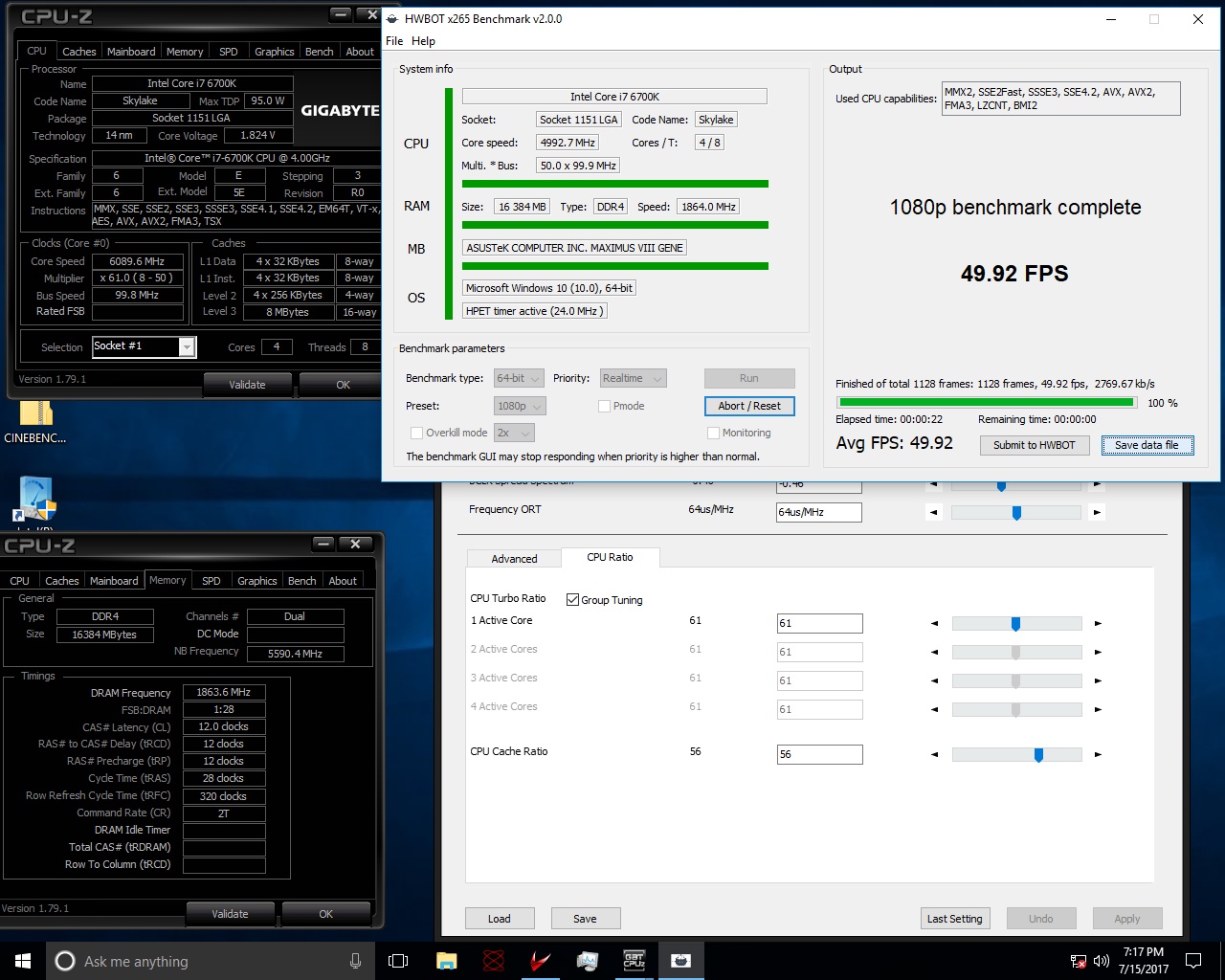Click the Last Setting button
This screenshot has width=1225, height=980.
click(x=954, y=919)
